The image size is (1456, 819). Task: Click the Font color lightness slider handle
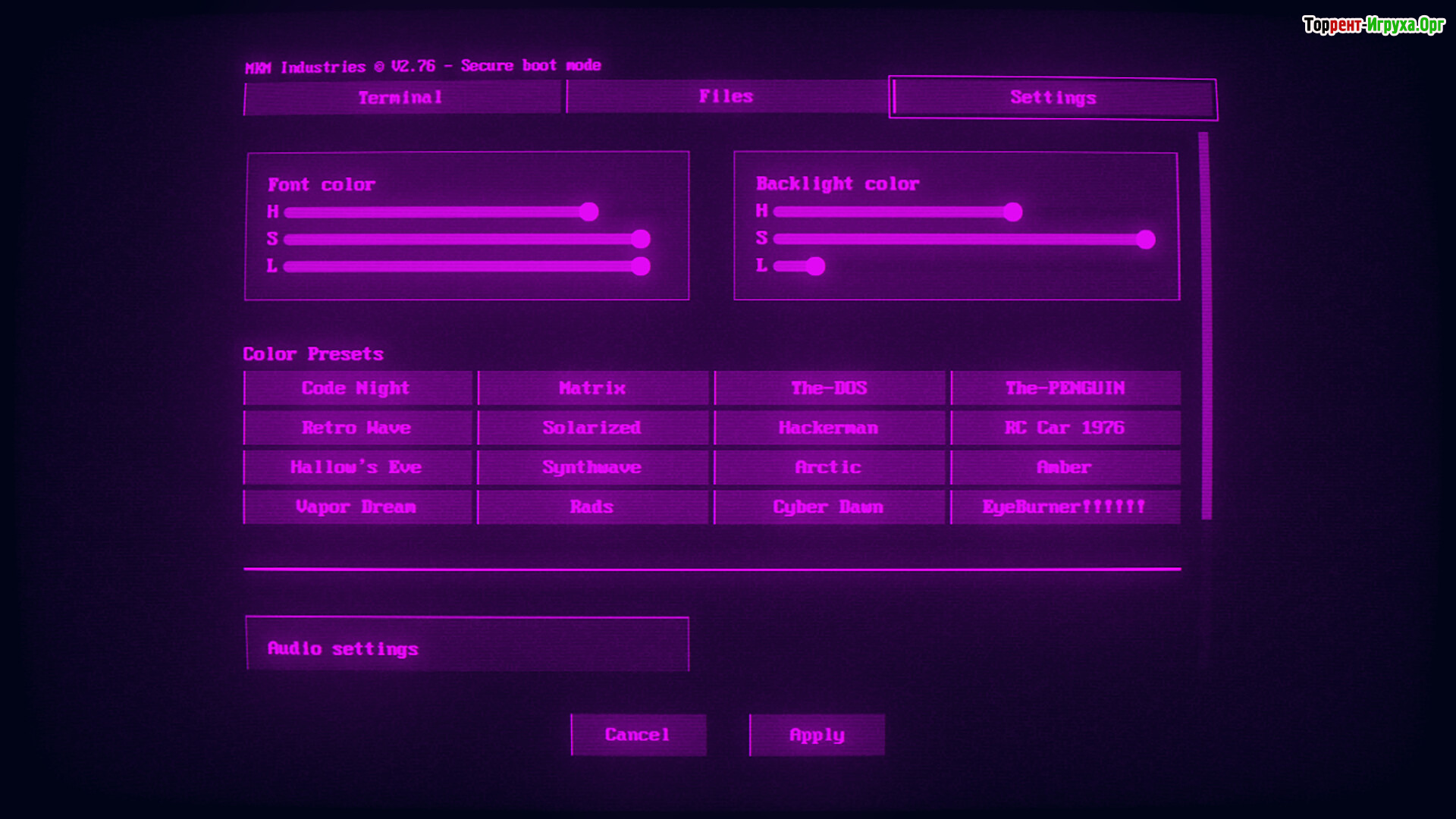(x=641, y=266)
